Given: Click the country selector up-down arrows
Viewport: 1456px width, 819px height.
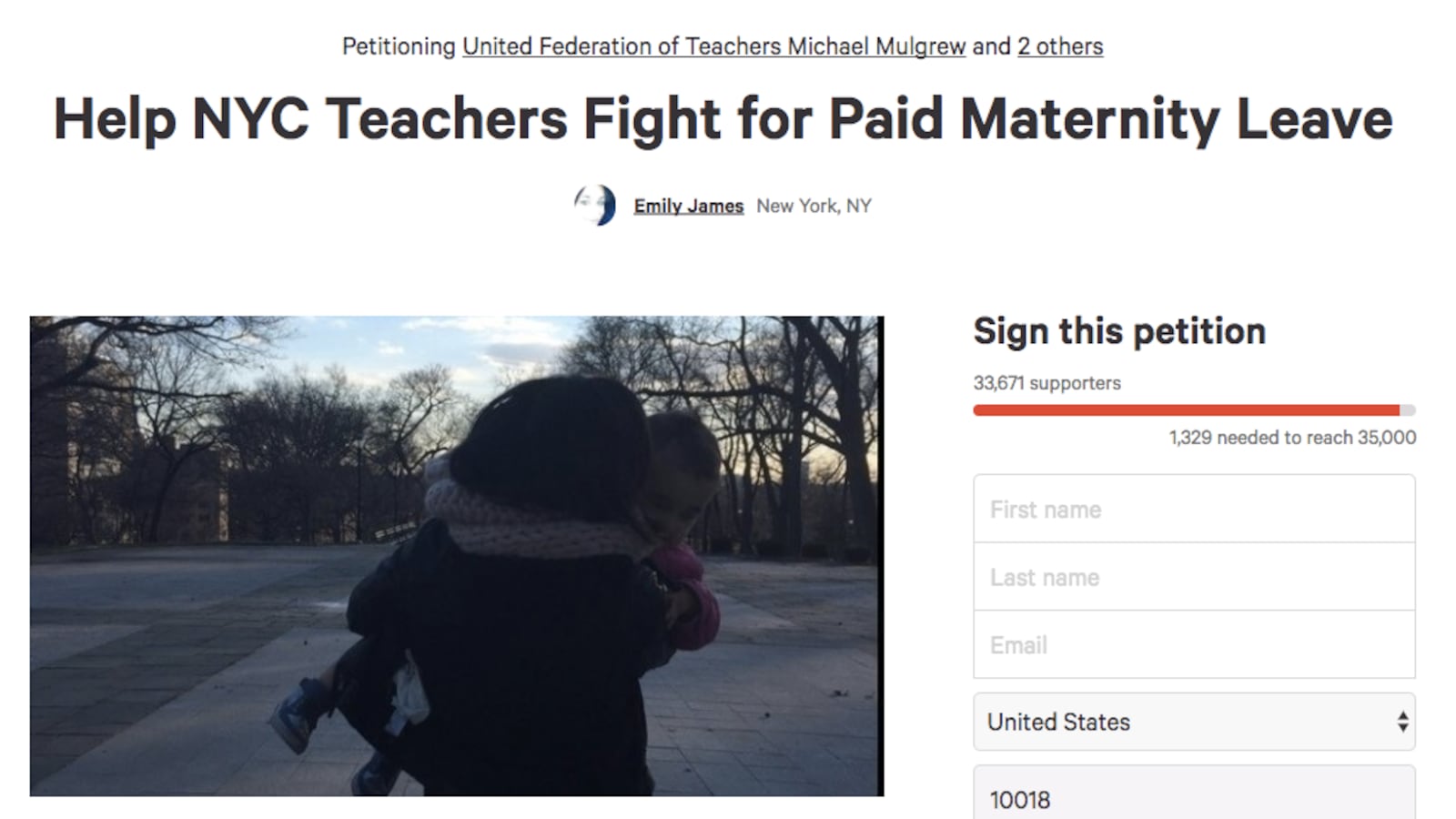Looking at the screenshot, I should [1402, 722].
